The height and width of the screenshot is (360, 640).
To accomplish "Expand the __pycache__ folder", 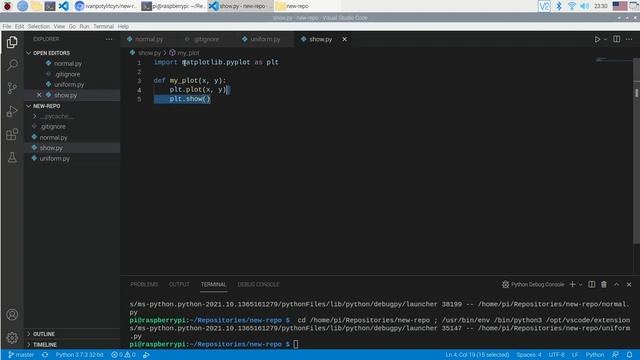I will point(57,116).
